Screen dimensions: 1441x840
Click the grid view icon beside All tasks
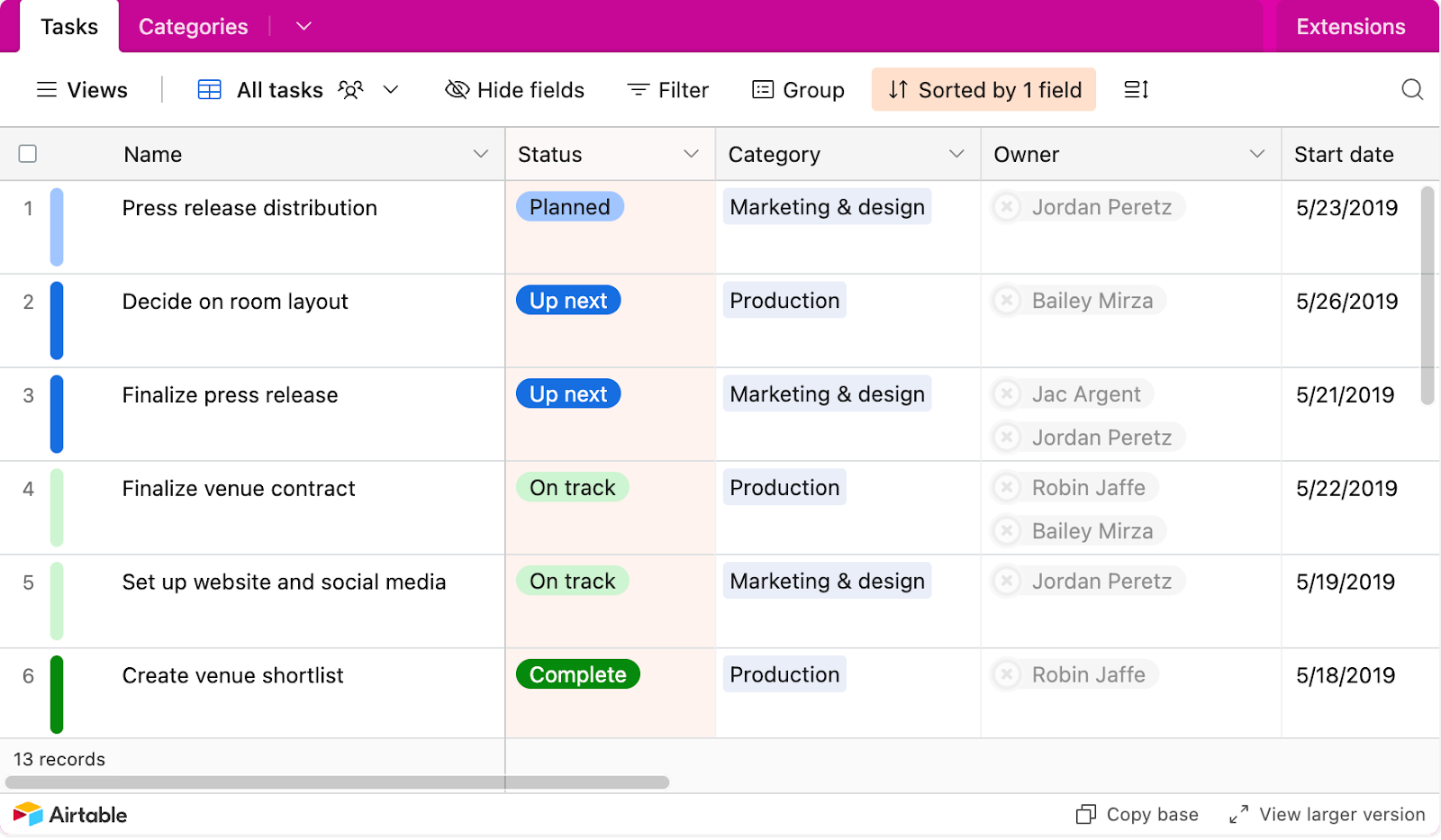210,90
